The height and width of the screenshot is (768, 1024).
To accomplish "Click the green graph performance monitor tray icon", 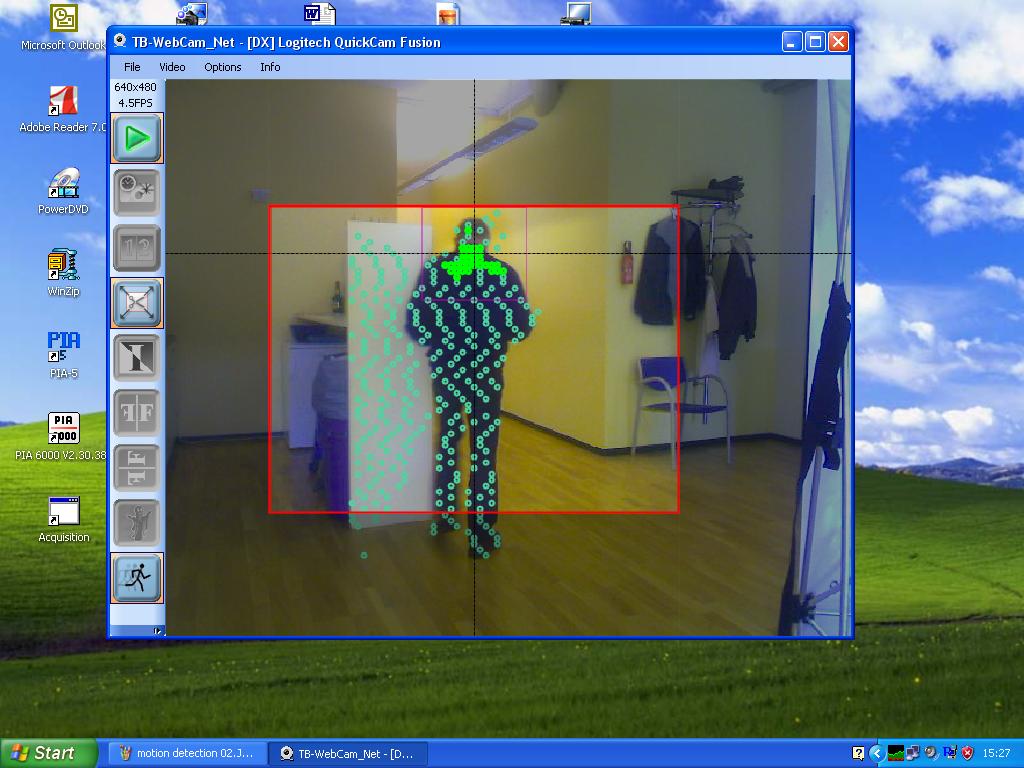I will click(895, 753).
